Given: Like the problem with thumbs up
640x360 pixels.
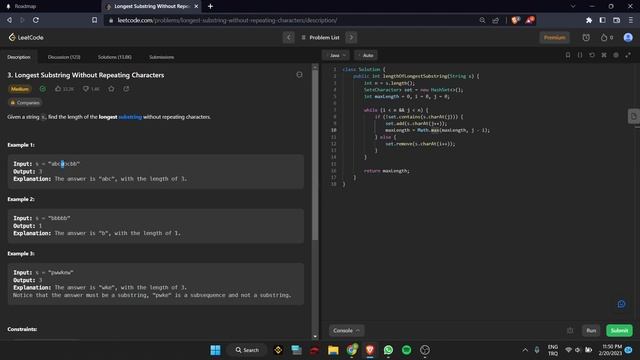Looking at the screenshot, I should [x=64, y=89].
